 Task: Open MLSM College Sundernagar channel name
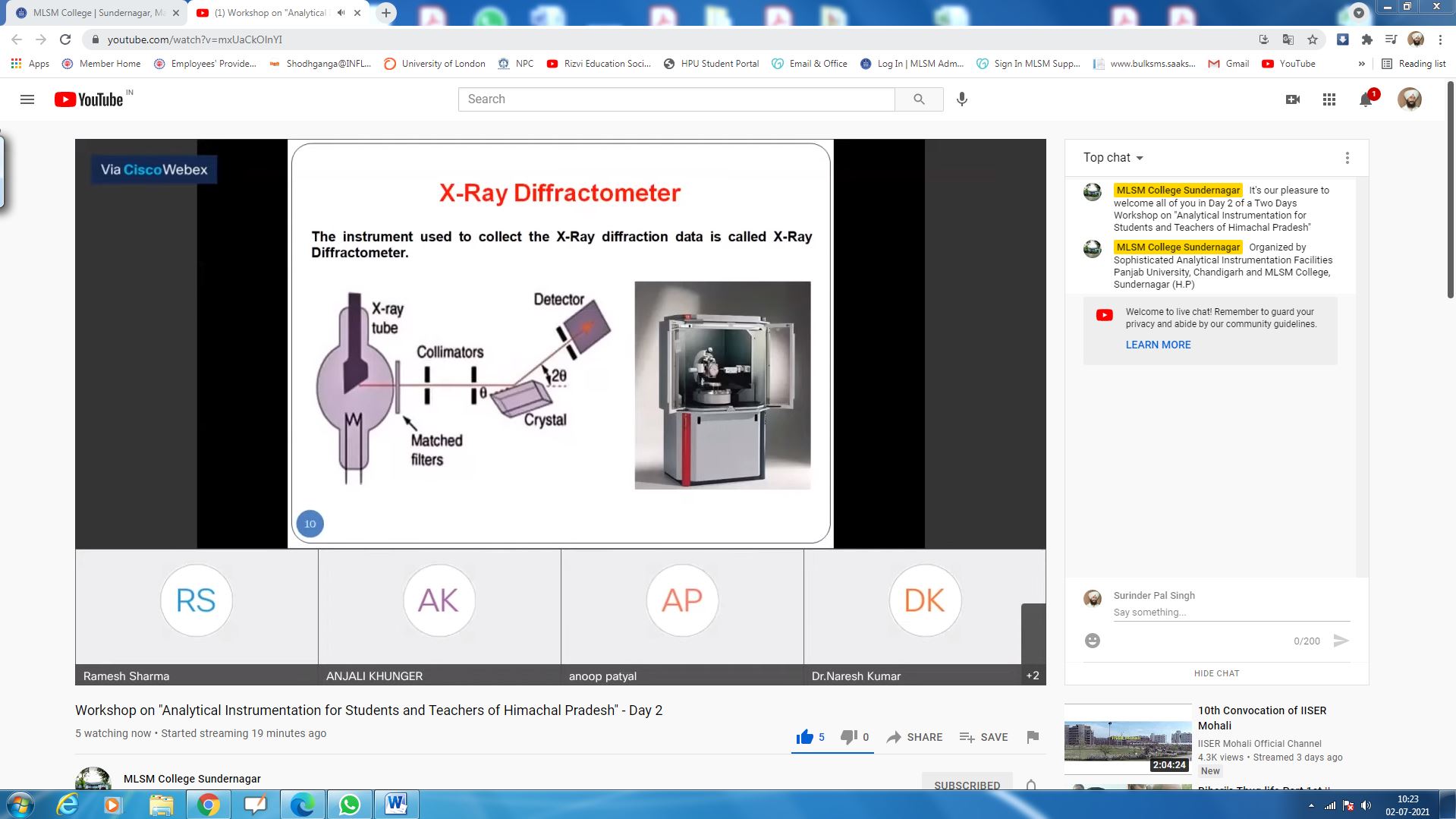click(x=192, y=779)
